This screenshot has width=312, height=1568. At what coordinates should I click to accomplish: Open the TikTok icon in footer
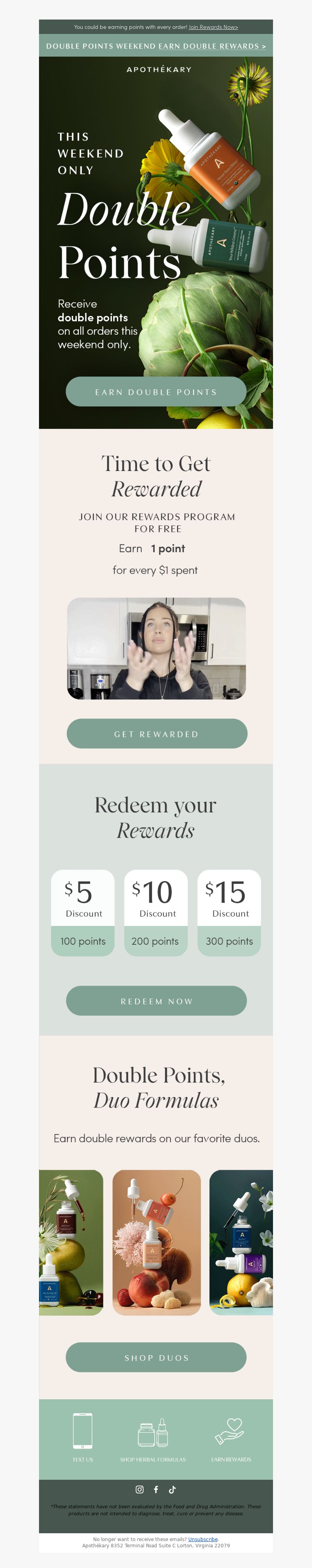click(172, 1489)
